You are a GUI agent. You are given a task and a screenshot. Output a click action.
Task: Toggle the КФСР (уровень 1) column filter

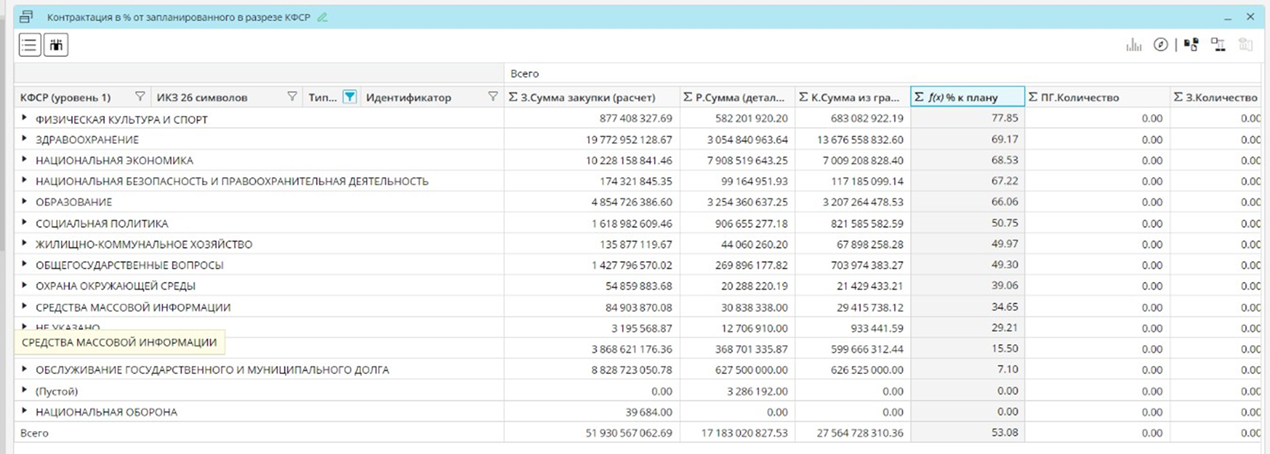point(139,97)
